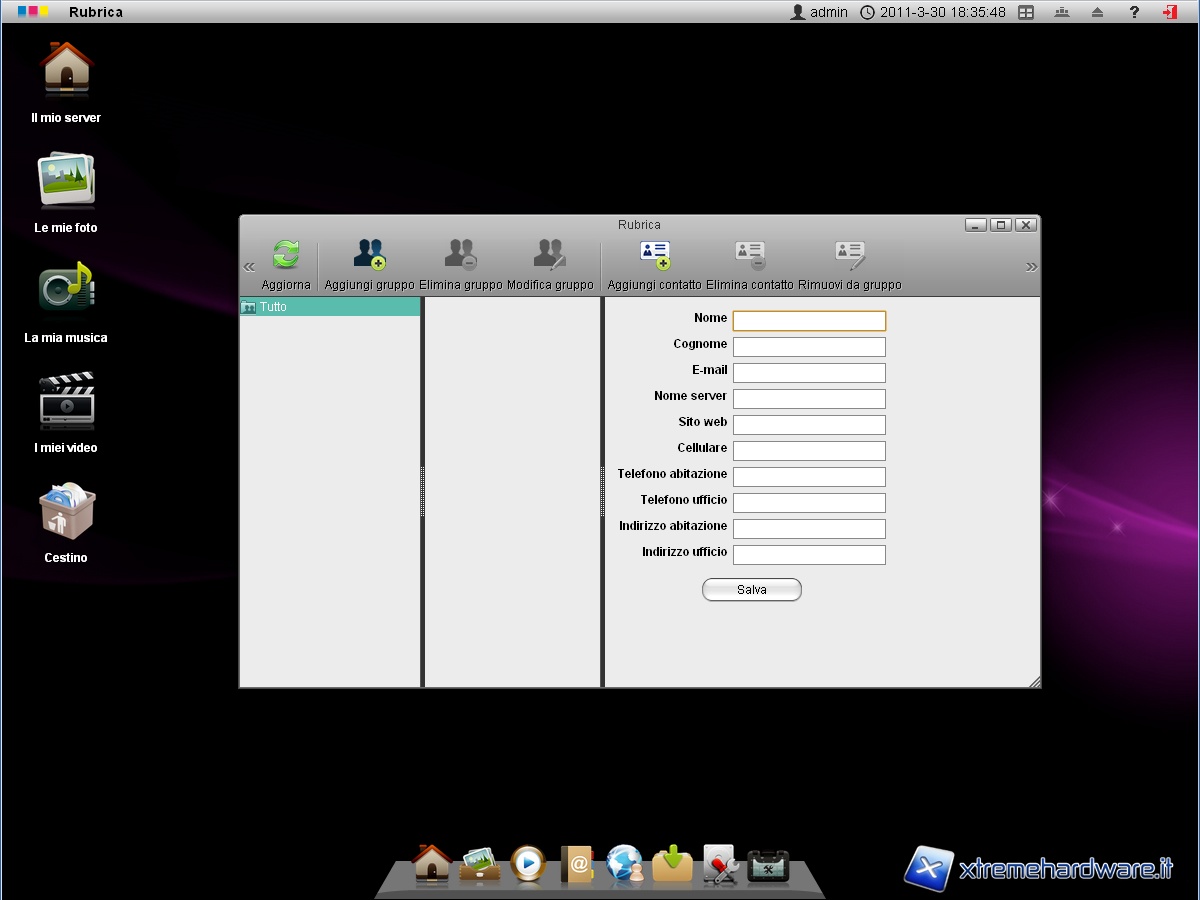This screenshot has width=1200, height=900.
Task: Open the help question mark icon
Action: [x=1134, y=12]
